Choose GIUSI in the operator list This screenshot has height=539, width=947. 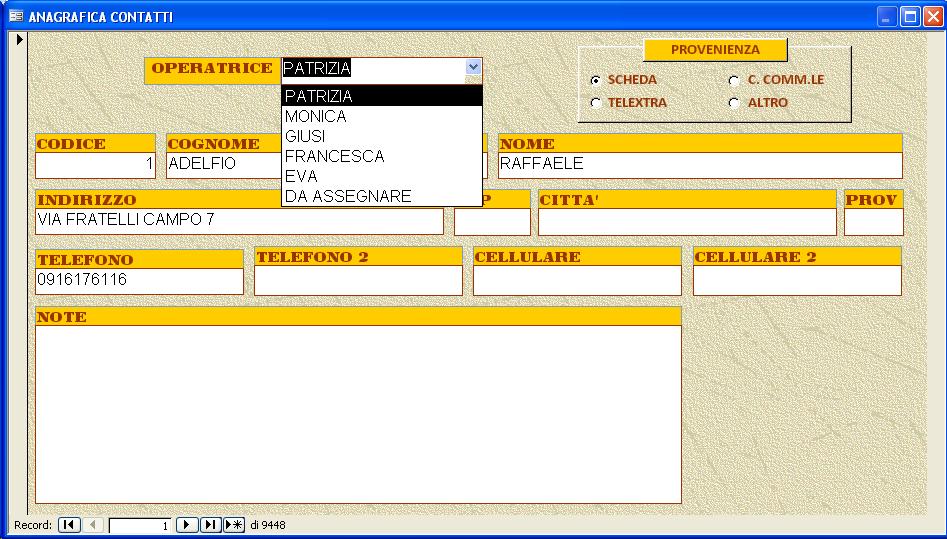pyautogui.click(x=382, y=136)
